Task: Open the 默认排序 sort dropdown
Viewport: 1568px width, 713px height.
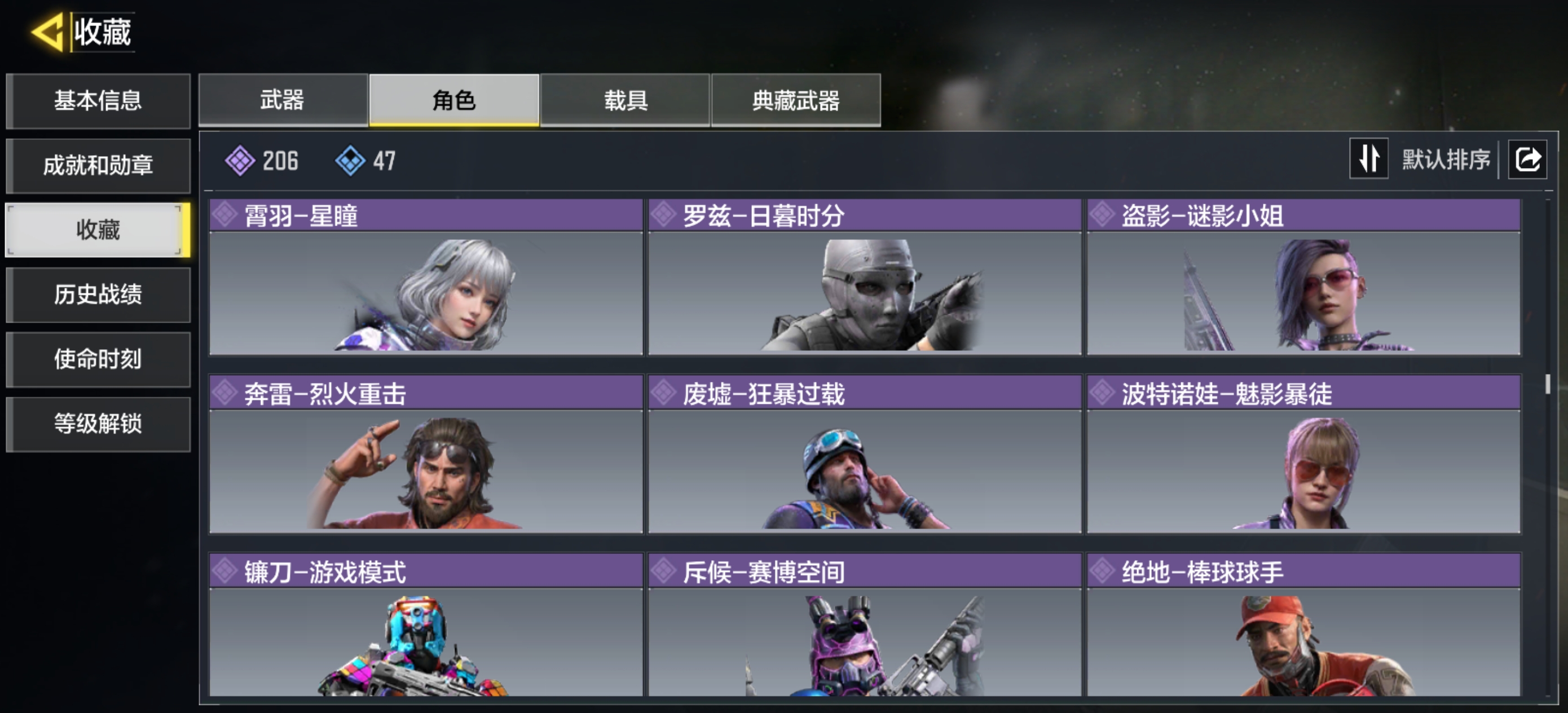Action: click(1446, 160)
